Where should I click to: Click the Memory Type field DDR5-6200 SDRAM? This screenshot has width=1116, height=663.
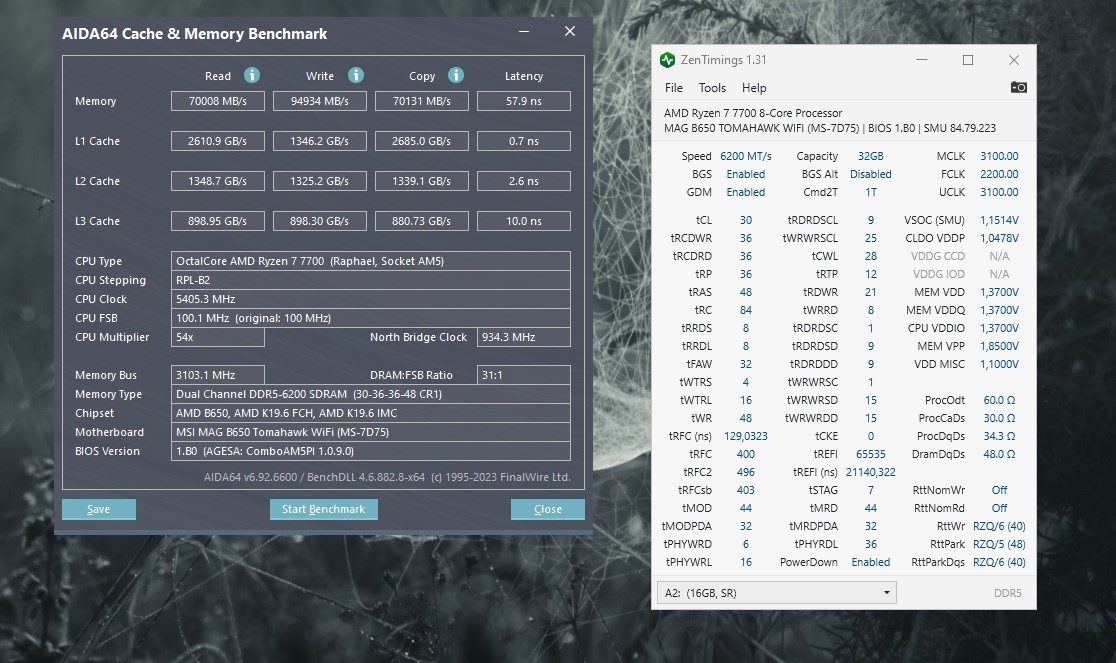(371, 394)
